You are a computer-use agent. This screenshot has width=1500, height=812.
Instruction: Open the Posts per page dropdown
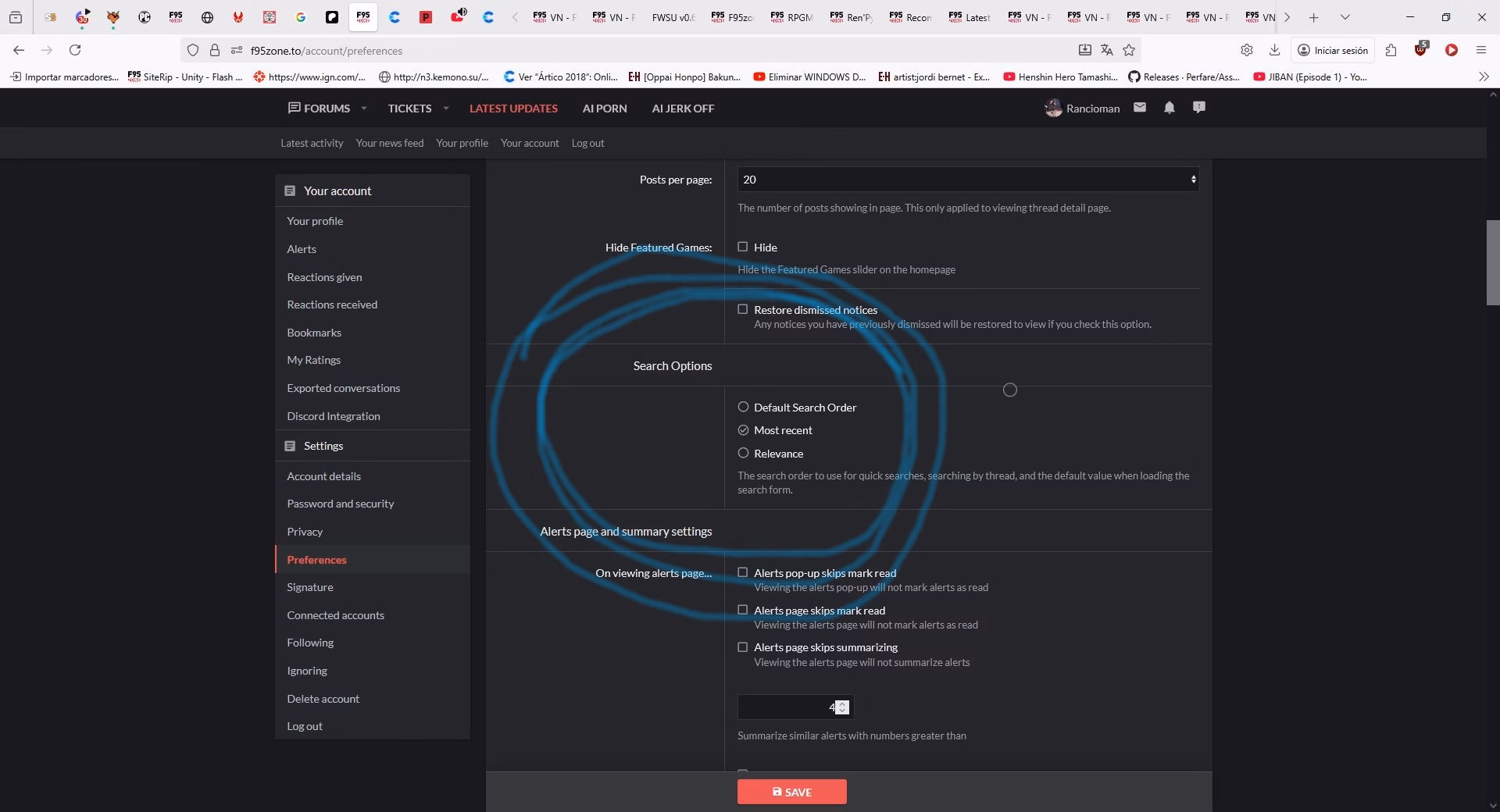pyautogui.click(x=967, y=180)
